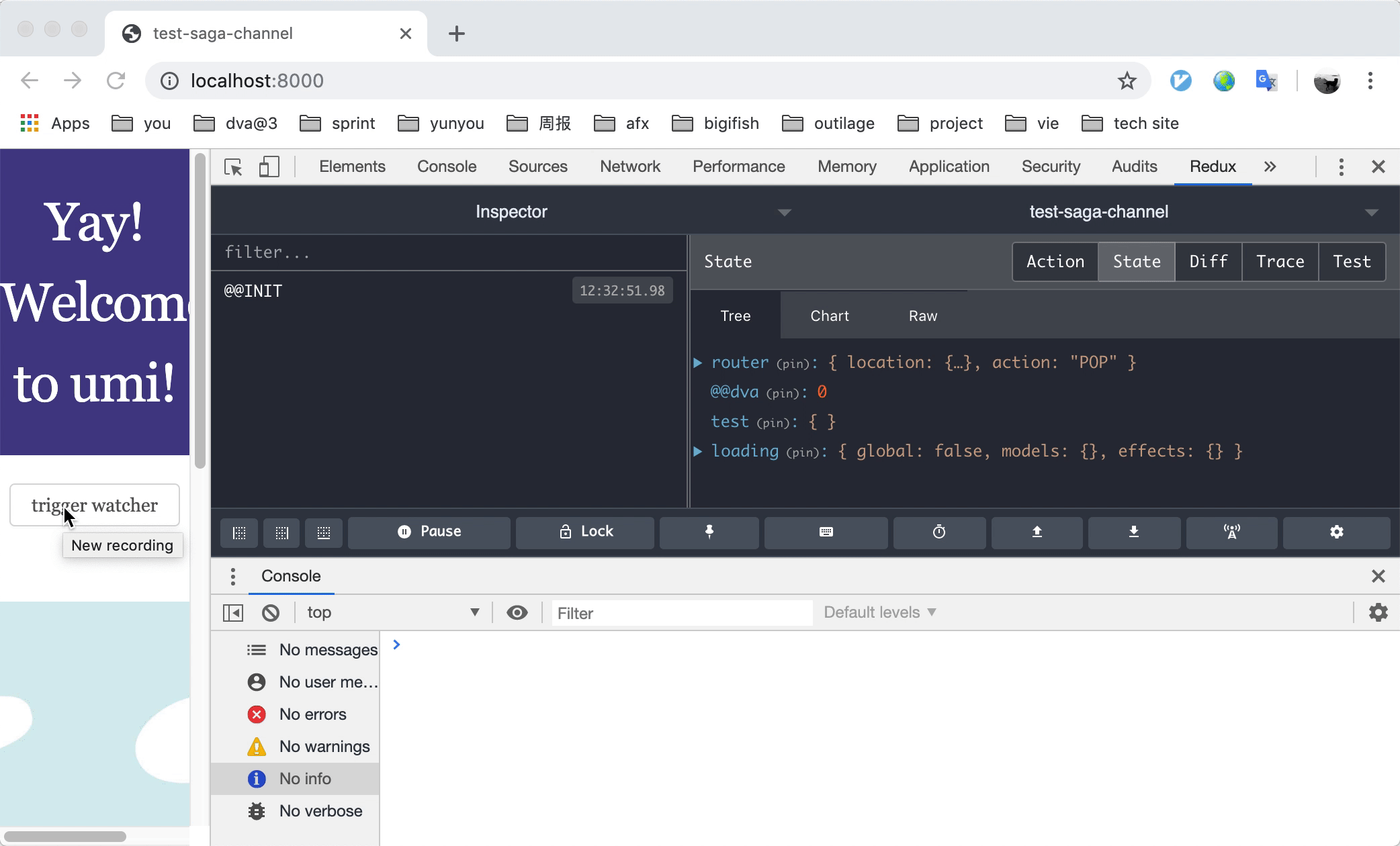
Task: Open the Default levels dropdown
Action: tap(879, 613)
